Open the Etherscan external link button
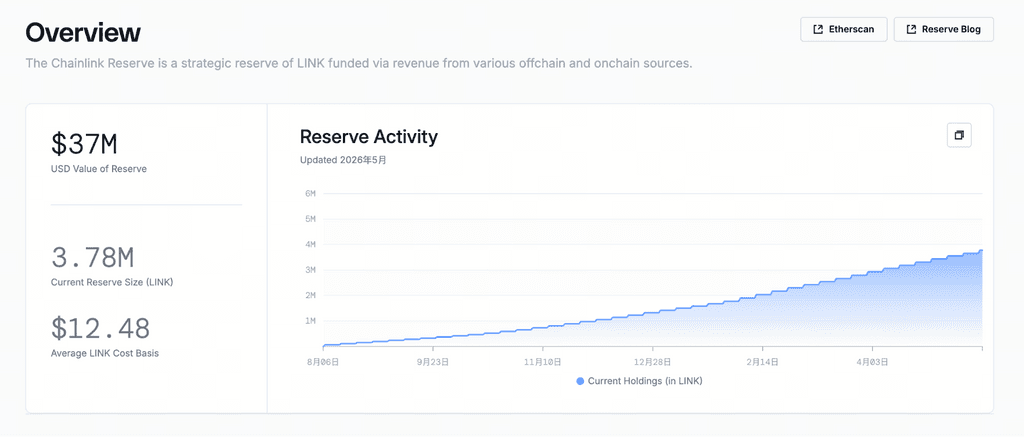Screen dimensions: 1024x437 [843, 29]
